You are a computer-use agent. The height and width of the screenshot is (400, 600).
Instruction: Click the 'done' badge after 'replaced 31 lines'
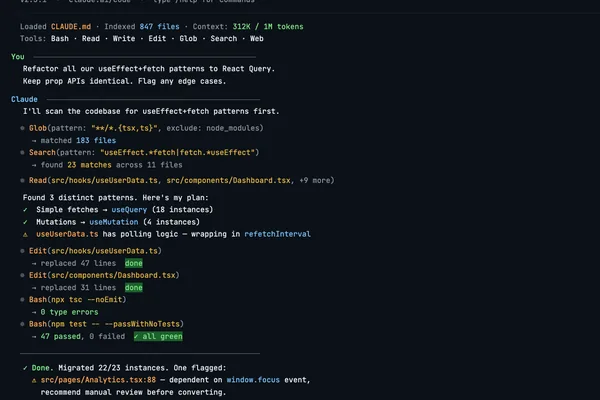click(x=134, y=287)
